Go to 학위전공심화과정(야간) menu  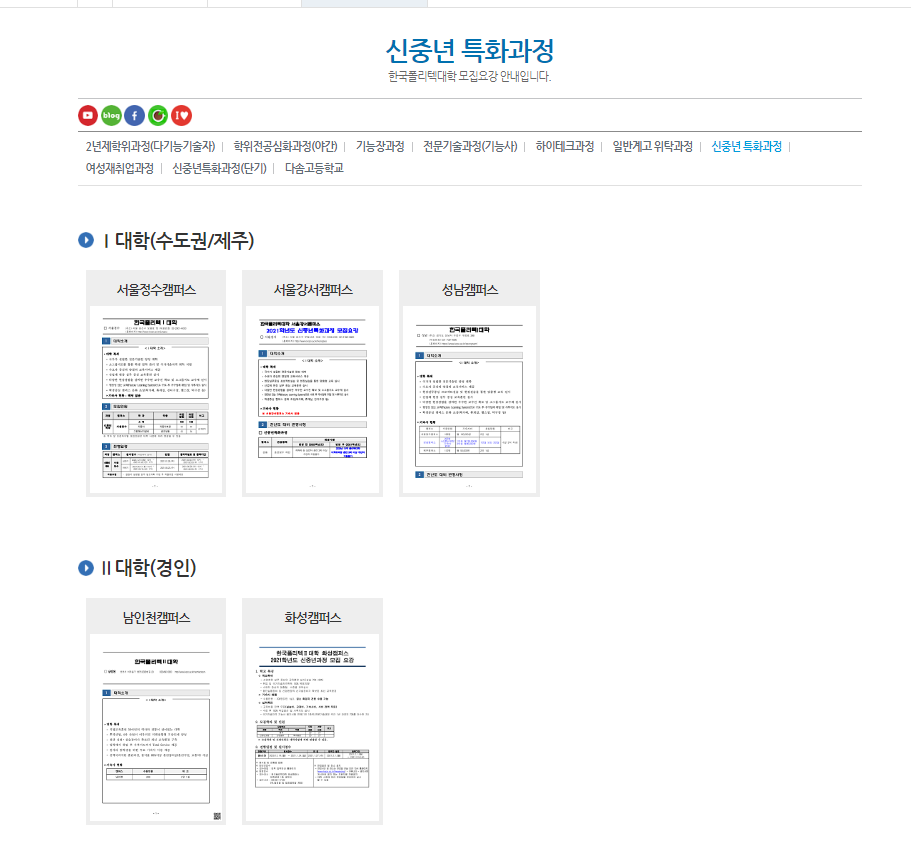point(285,146)
